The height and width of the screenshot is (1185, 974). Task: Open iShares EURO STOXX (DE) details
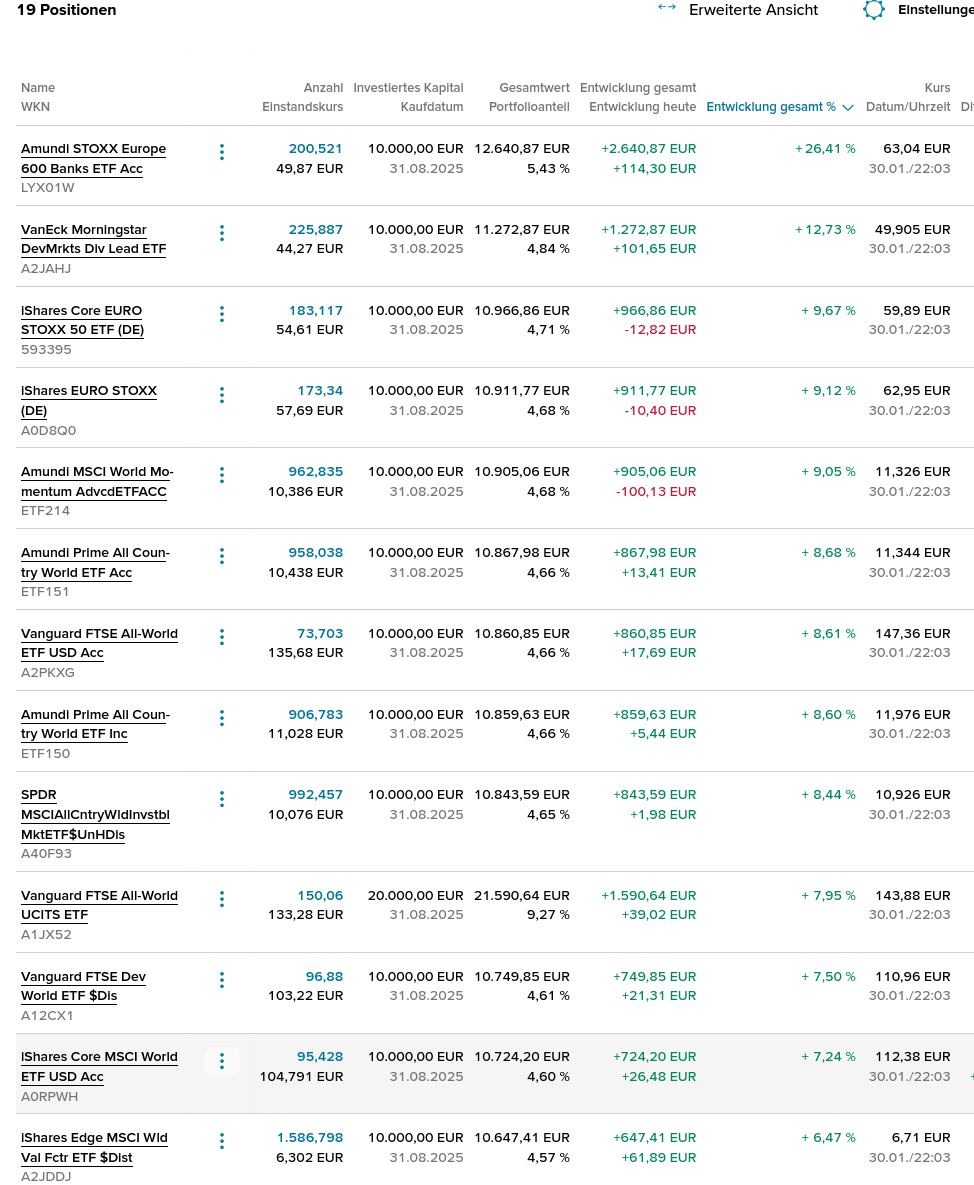[88, 401]
